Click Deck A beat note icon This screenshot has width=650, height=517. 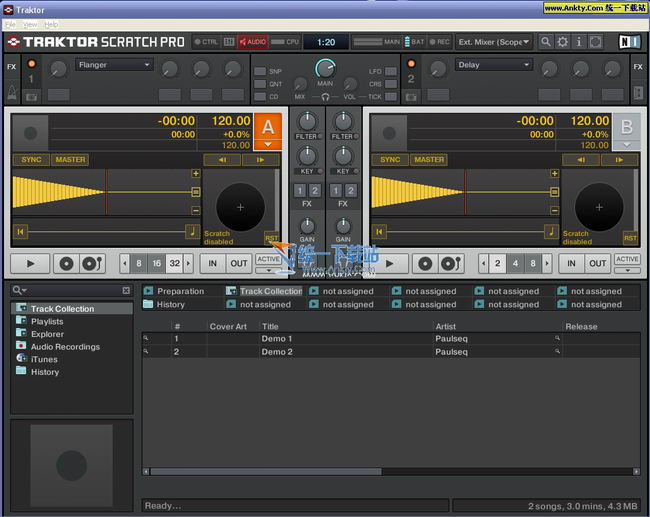coord(192,231)
